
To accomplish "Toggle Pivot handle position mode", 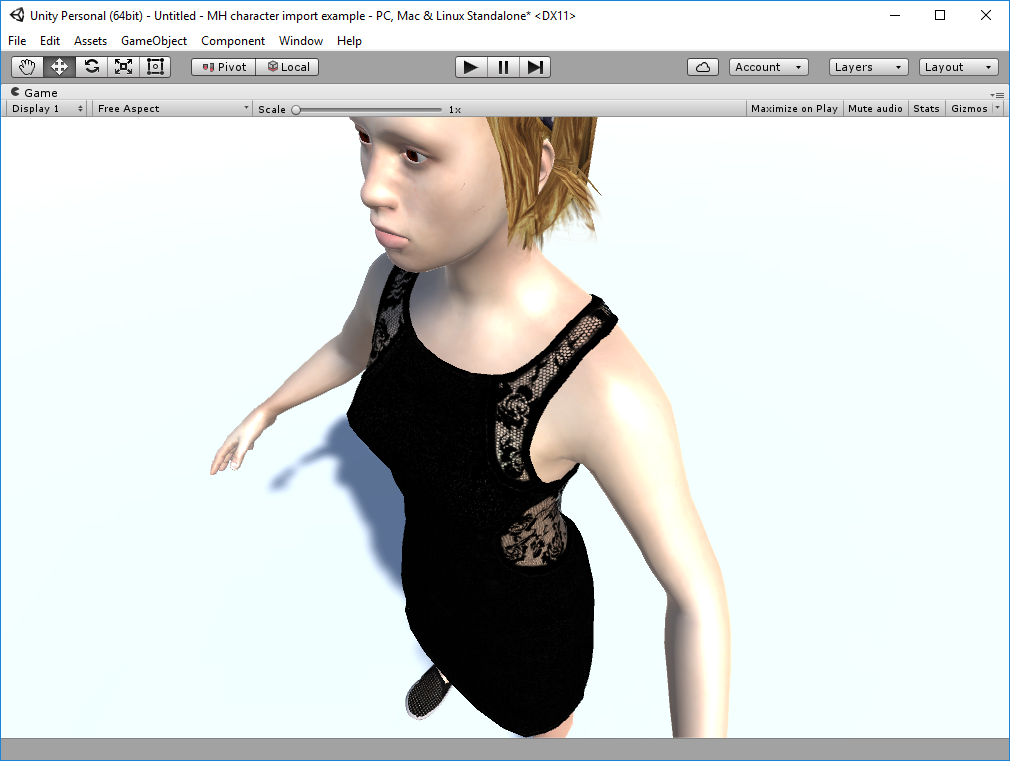I will 223,67.
